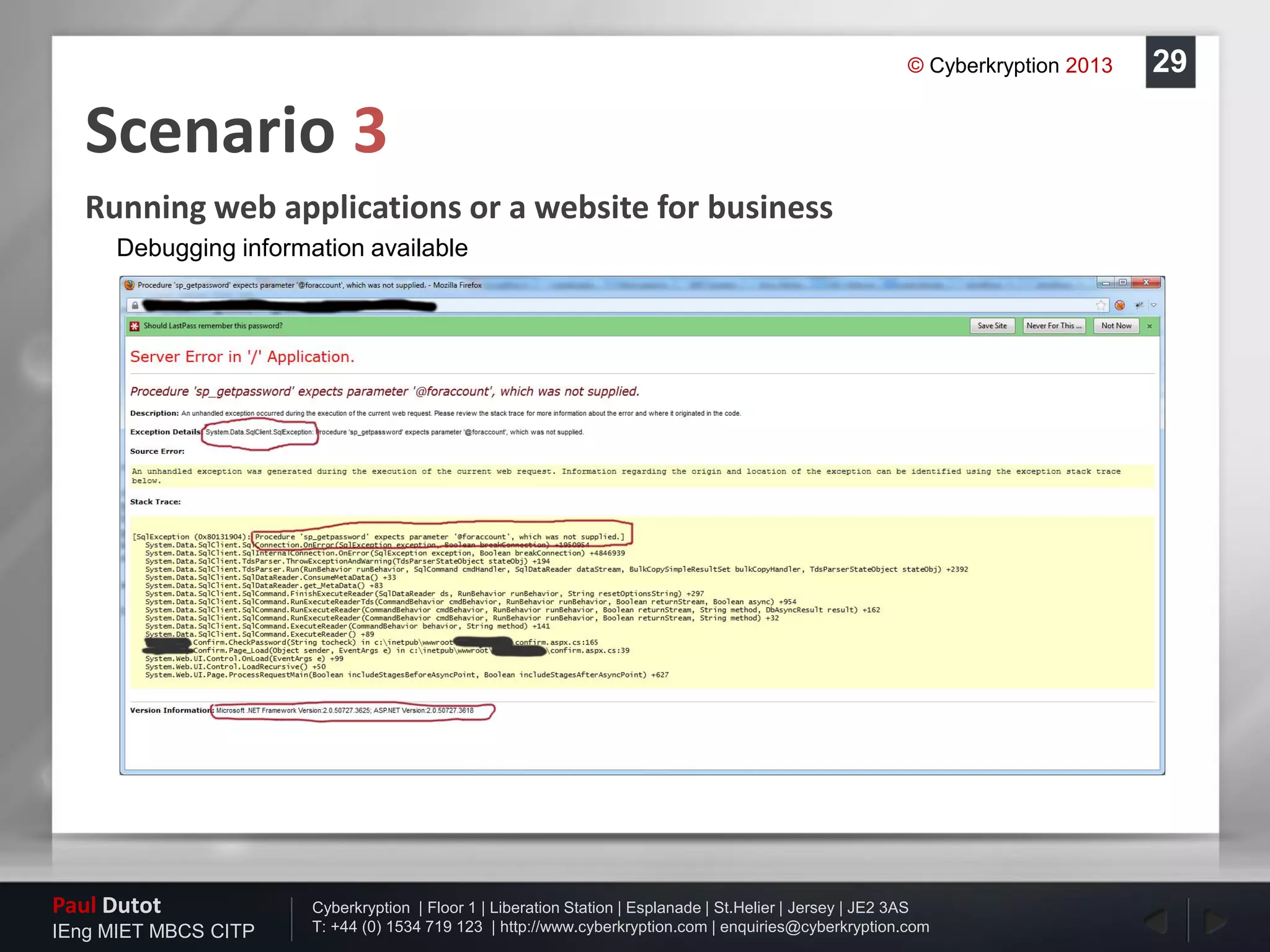The image size is (1270, 952).
Task: Minimize the Firefox window
Action: [1106, 283]
